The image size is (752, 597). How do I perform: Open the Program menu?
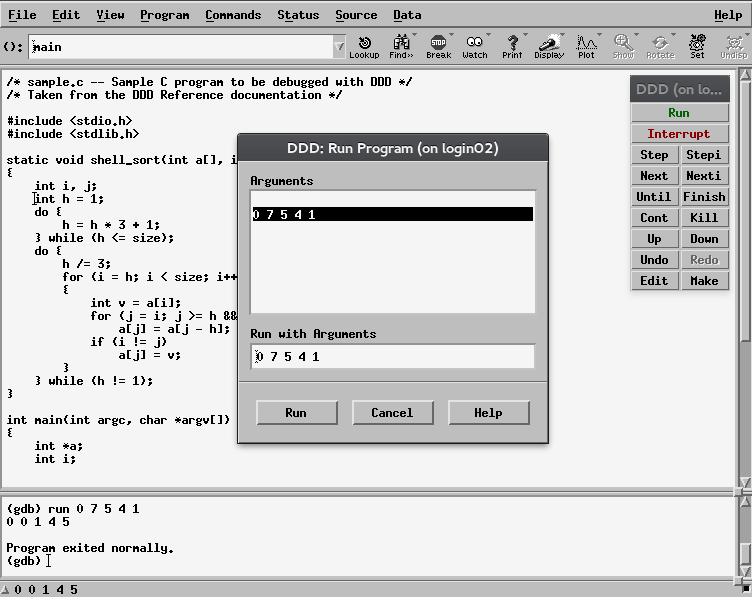(164, 15)
